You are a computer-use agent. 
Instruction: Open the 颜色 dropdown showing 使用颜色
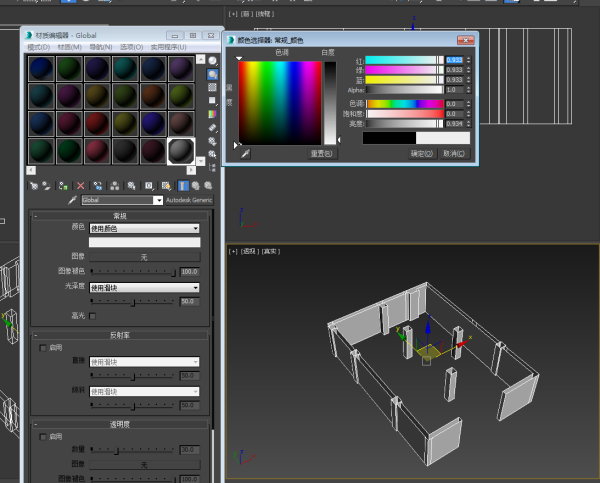[144, 228]
